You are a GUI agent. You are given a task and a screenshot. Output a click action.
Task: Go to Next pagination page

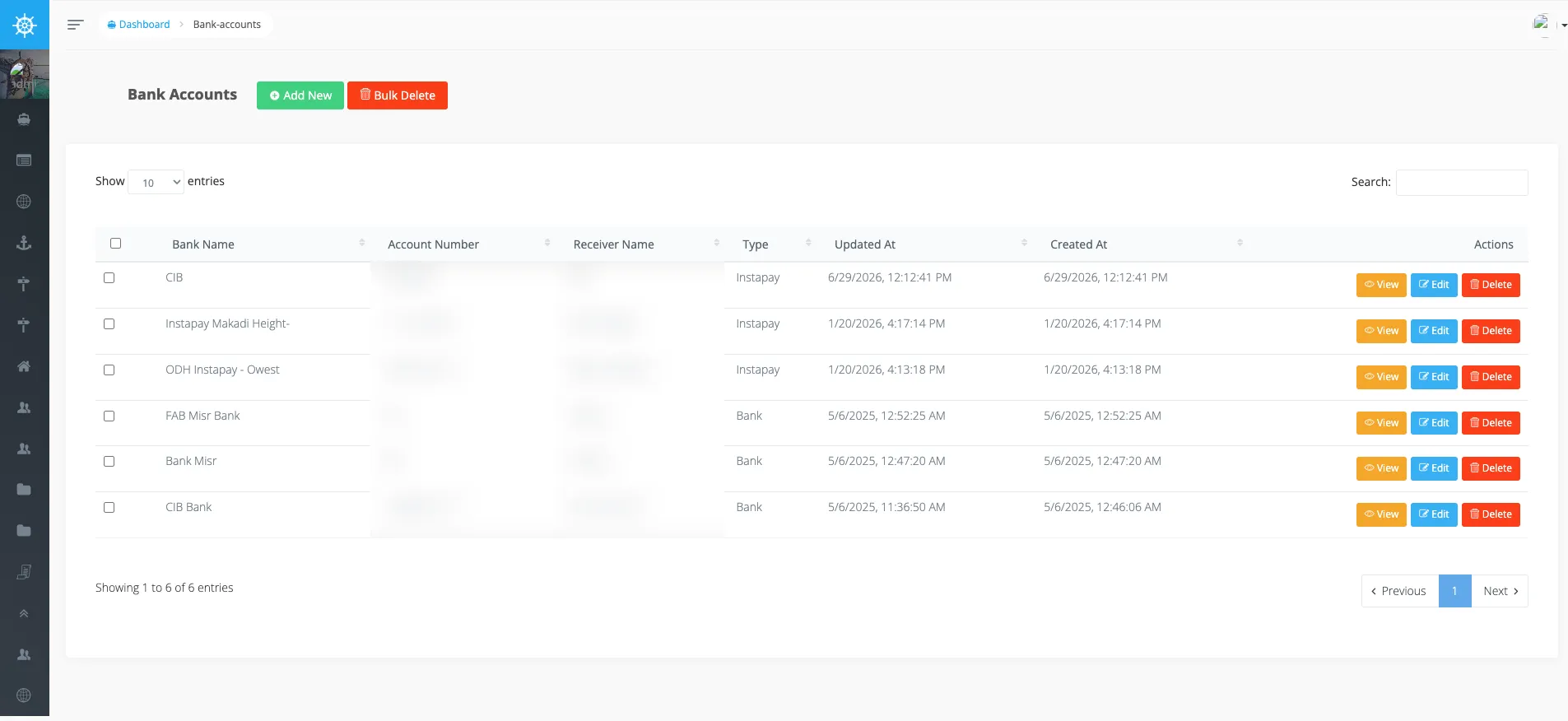(1500, 591)
